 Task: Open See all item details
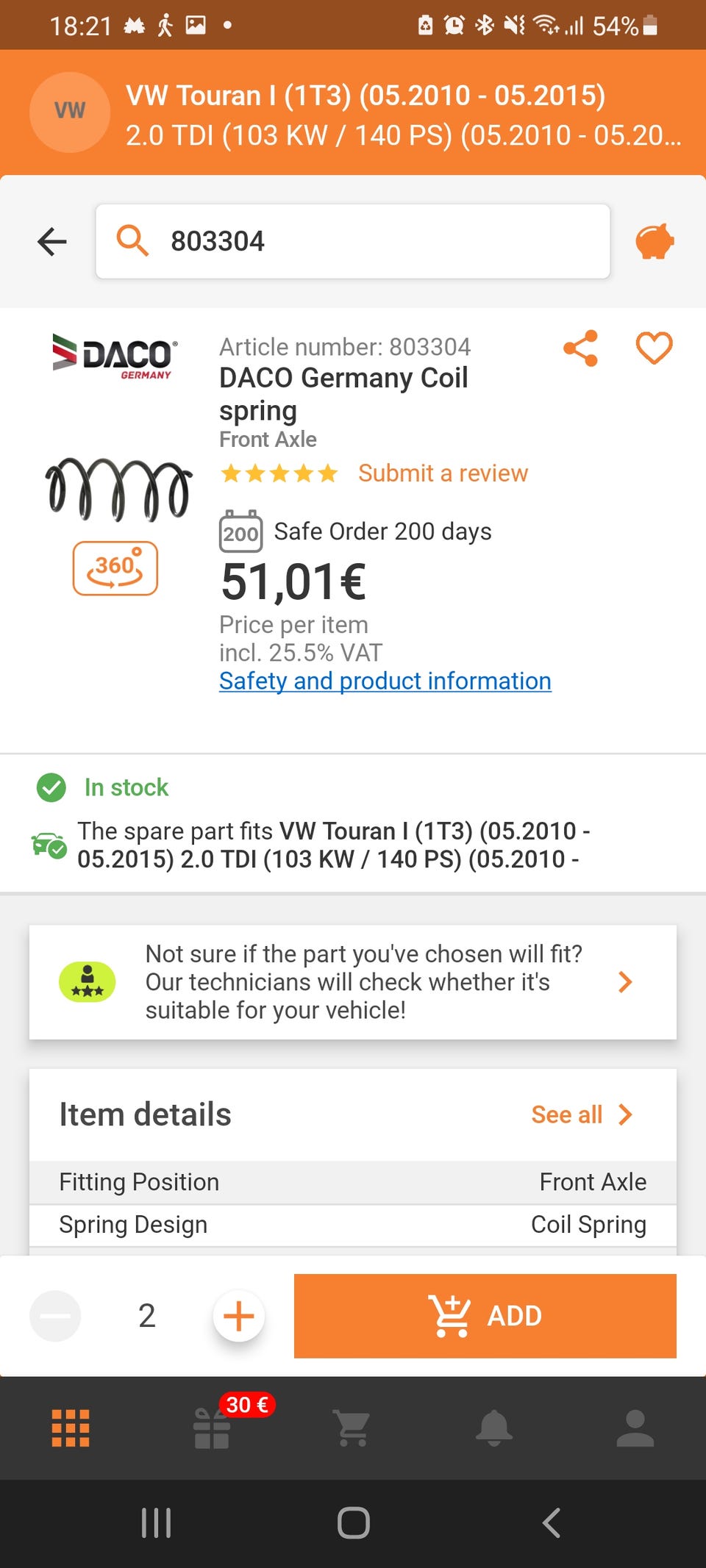tap(581, 1114)
